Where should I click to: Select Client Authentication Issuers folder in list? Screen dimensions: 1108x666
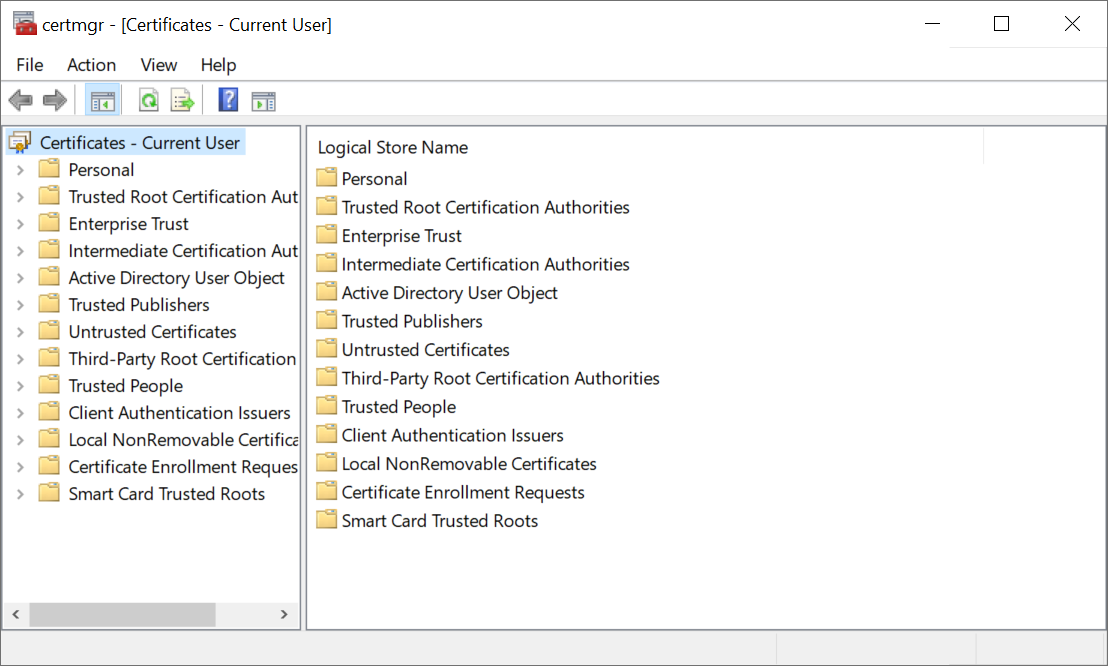[452, 435]
